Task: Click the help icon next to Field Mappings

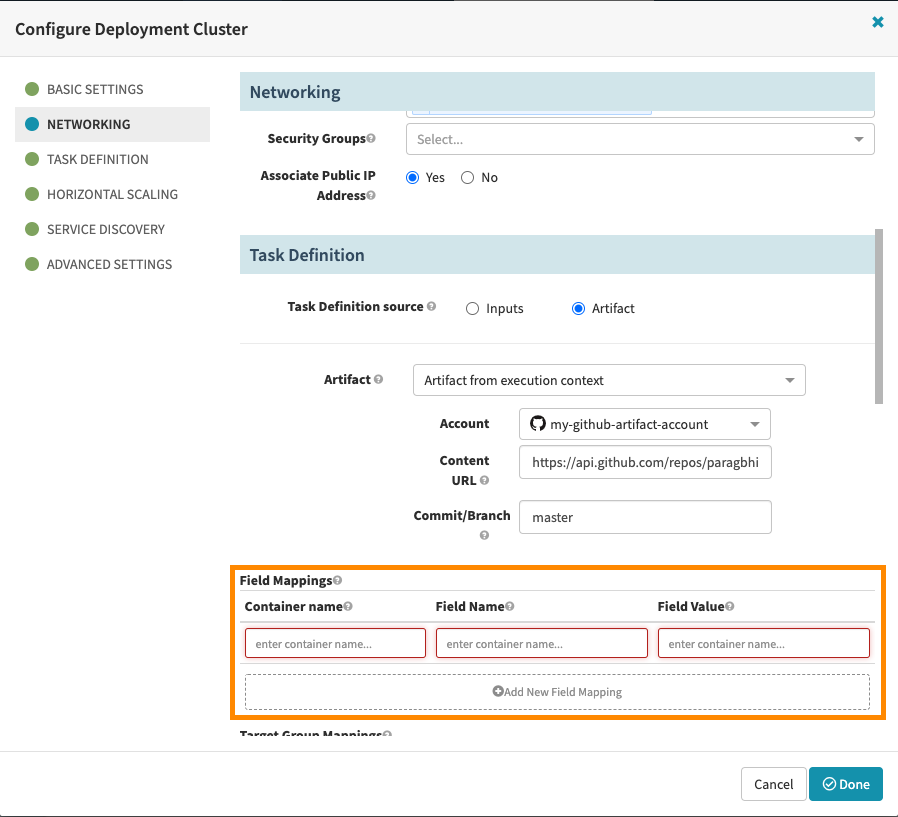Action: tap(337, 579)
